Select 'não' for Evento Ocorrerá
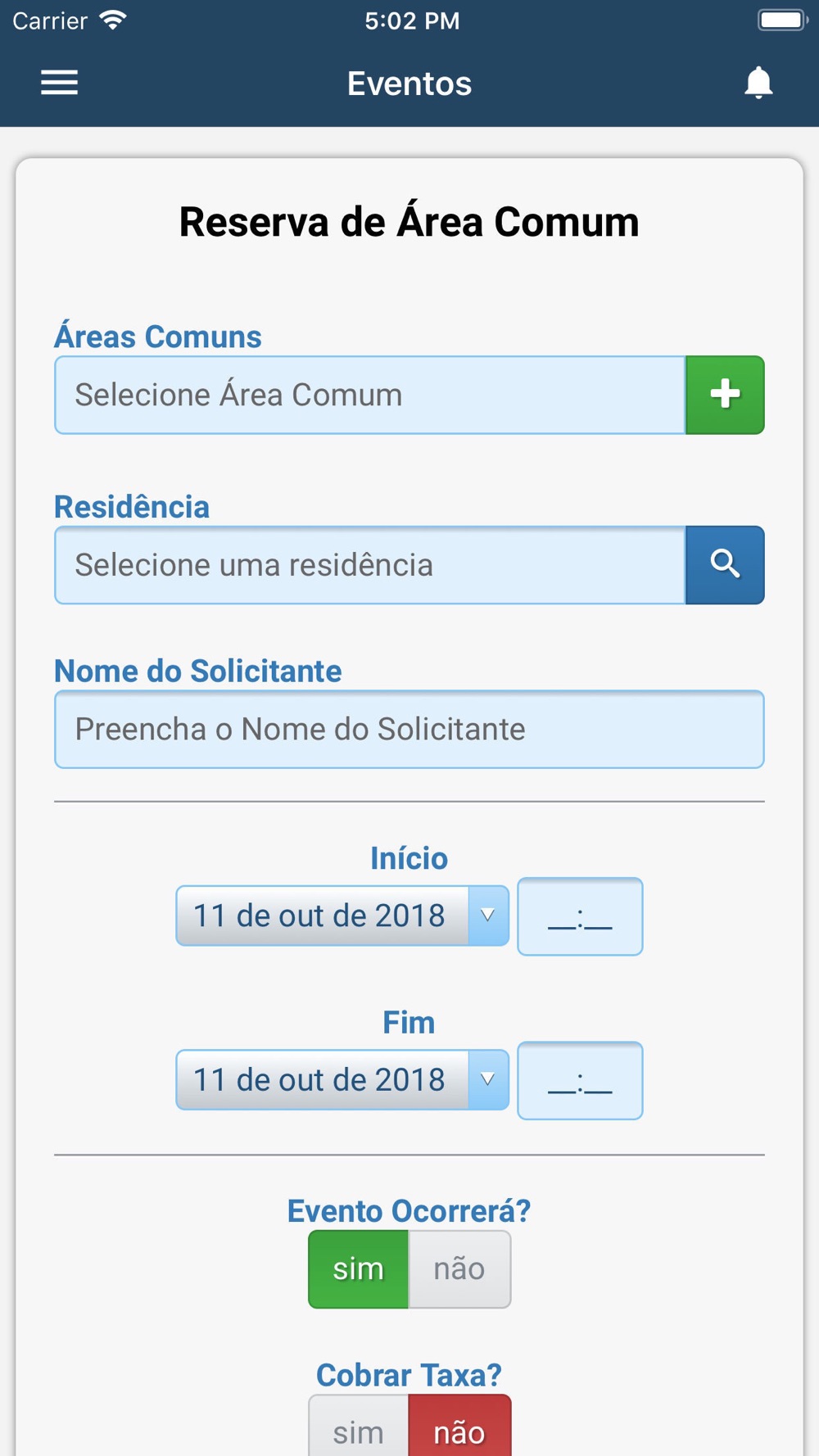The width and height of the screenshot is (819, 1456). click(459, 1269)
